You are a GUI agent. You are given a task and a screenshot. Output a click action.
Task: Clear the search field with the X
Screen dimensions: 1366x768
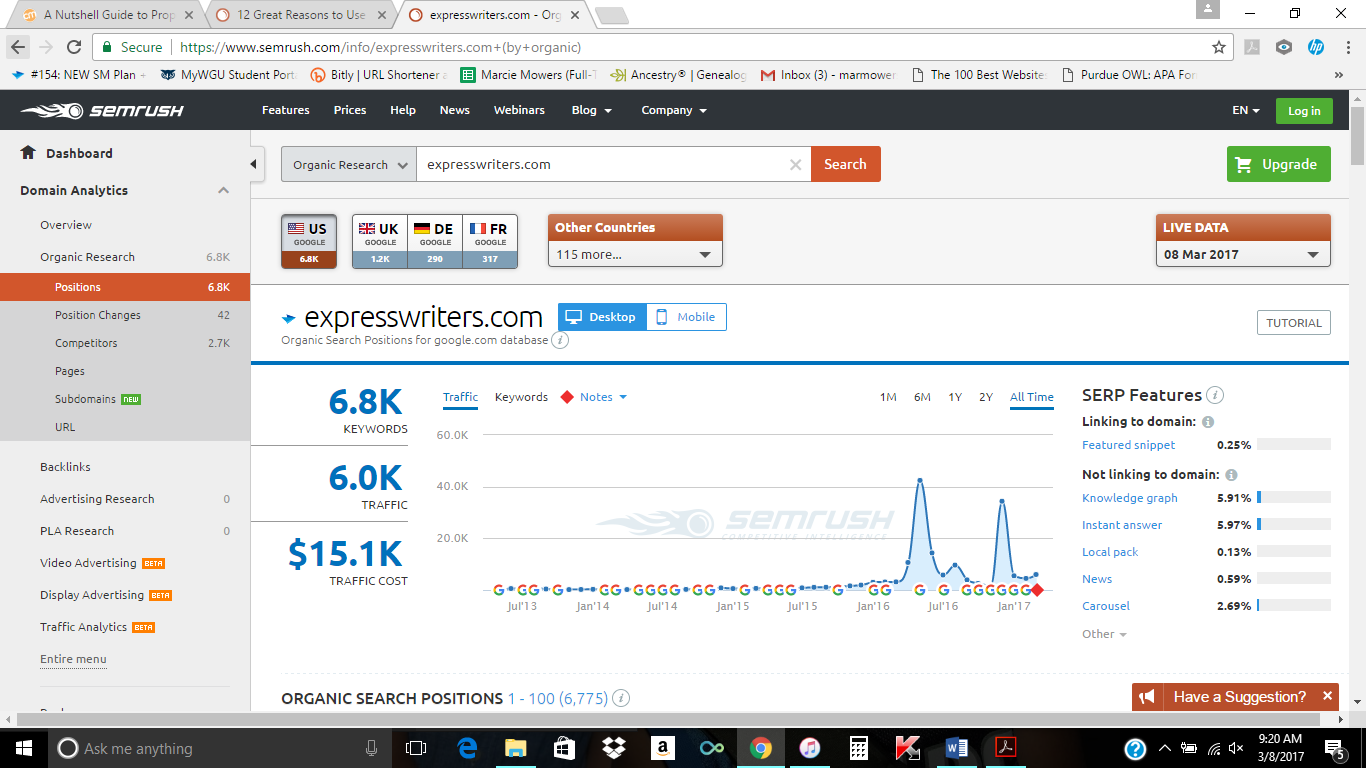click(x=796, y=165)
